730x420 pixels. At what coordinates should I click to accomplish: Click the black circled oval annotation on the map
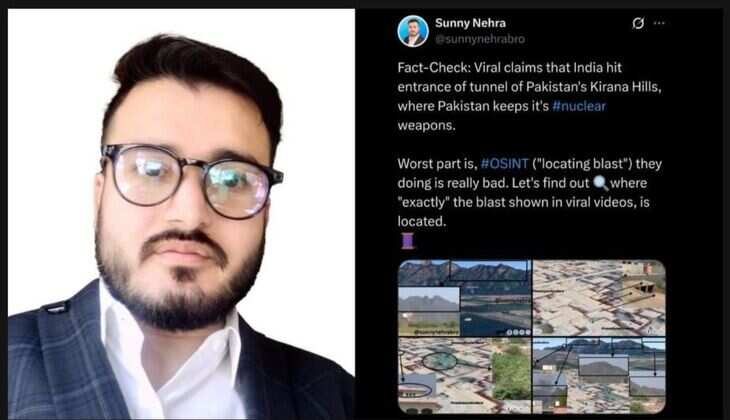tap(440, 361)
